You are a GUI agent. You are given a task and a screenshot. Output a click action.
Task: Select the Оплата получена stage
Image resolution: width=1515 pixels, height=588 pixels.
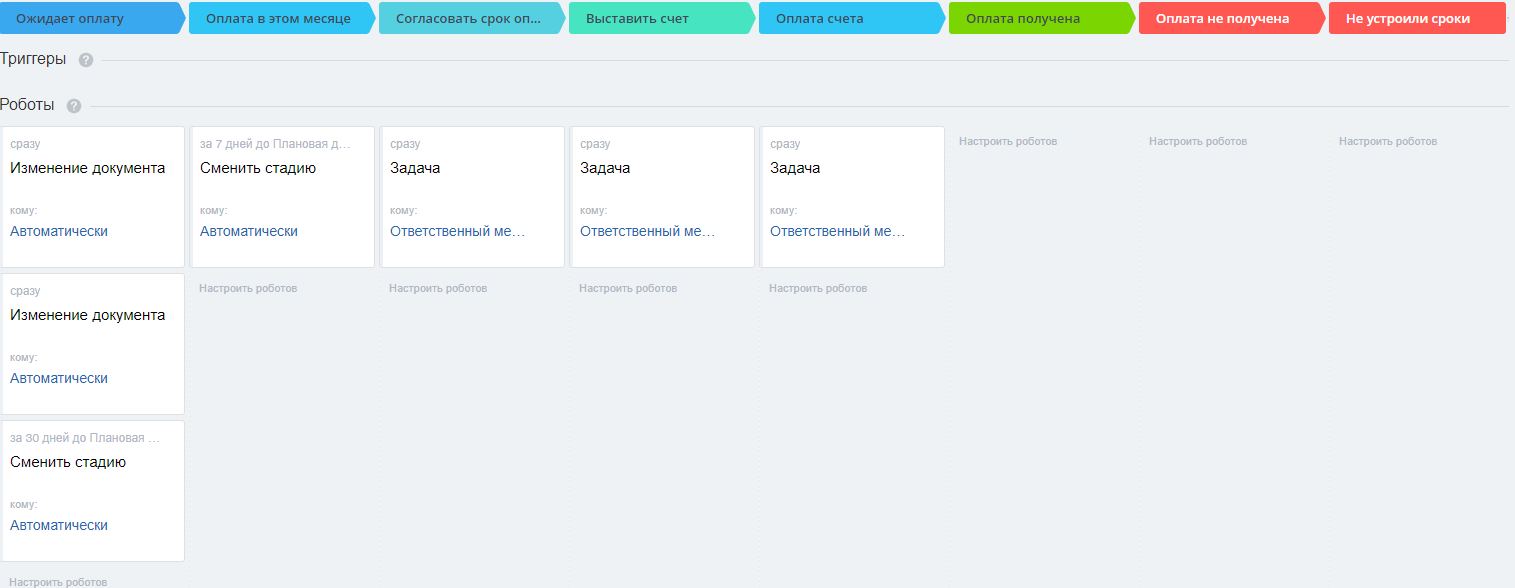1042,18
